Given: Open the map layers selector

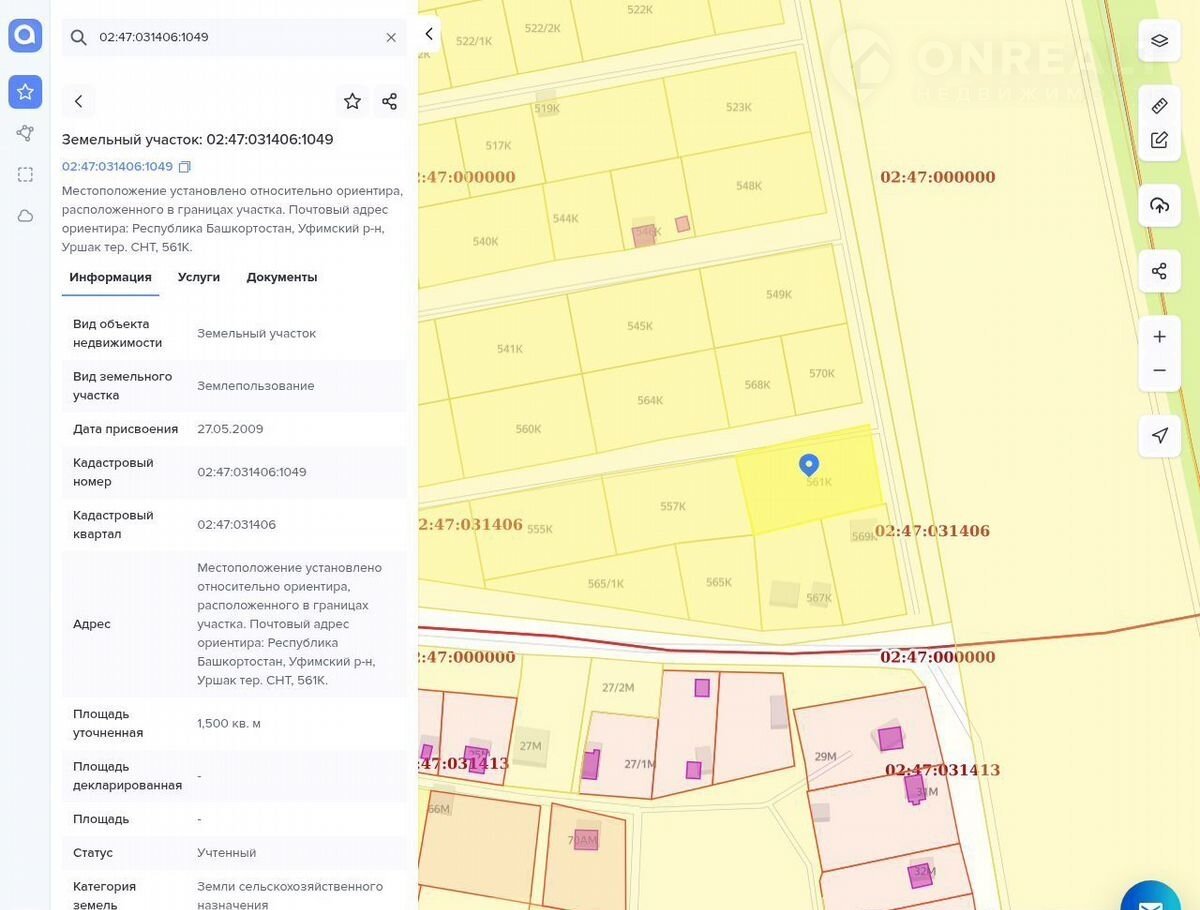Looking at the screenshot, I should 1159,41.
